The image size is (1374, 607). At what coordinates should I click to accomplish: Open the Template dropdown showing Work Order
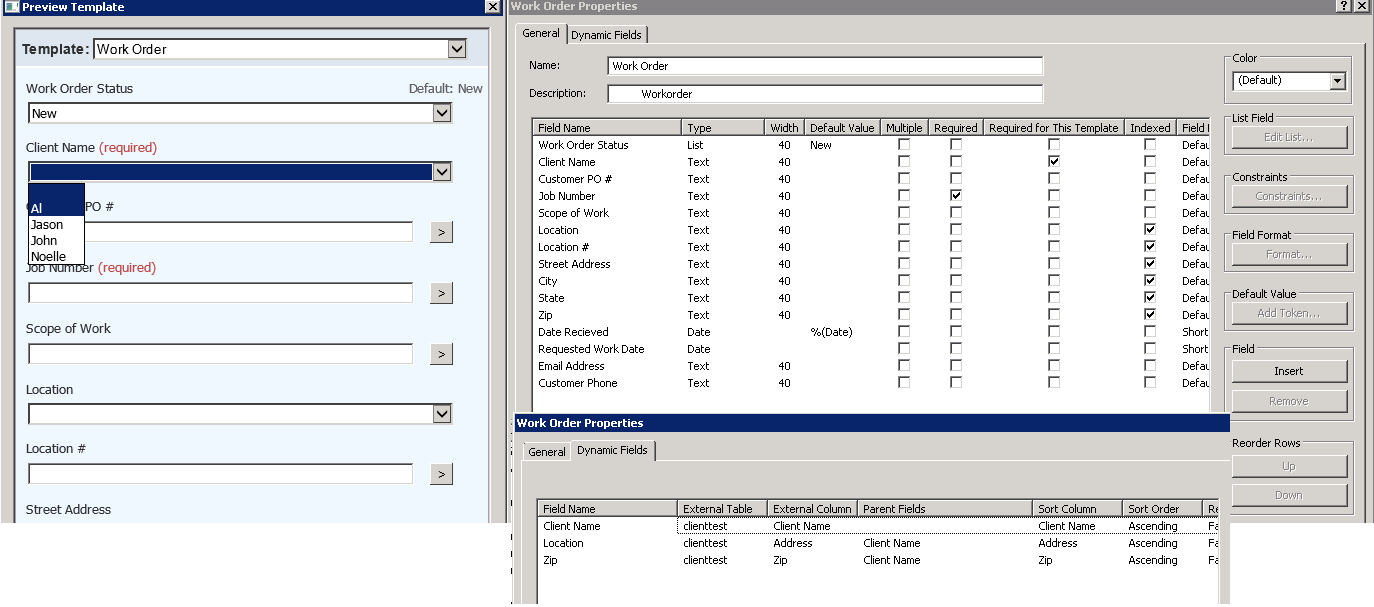point(457,49)
